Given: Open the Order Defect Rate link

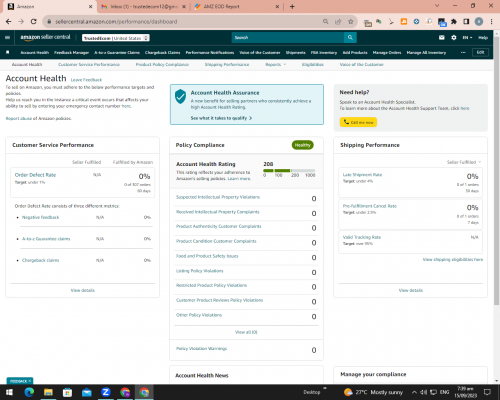Looking at the screenshot, I should (35, 175).
